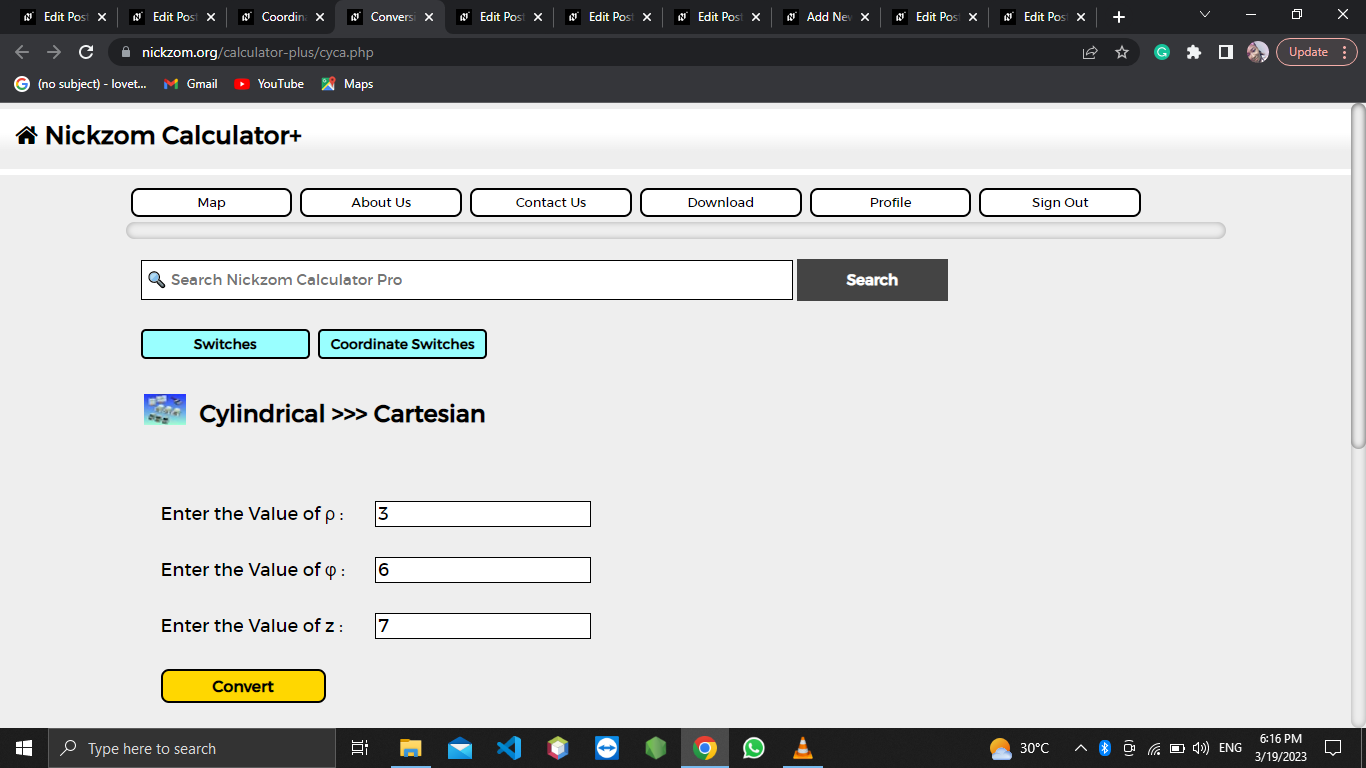This screenshot has width=1366, height=768.
Task: Open the multicolor cube app on taskbar
Action: point(558,748)
